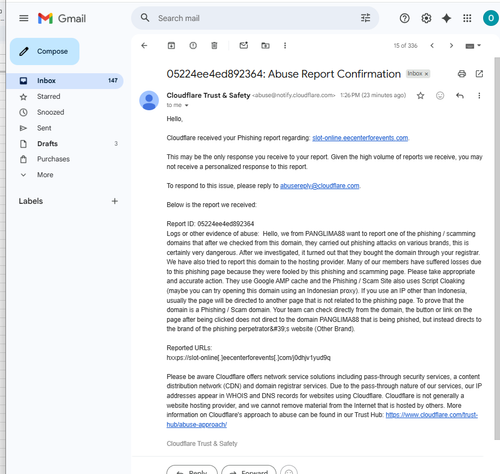
Task: Open the Settings gear icon
Action: click(x=426, y=18)
